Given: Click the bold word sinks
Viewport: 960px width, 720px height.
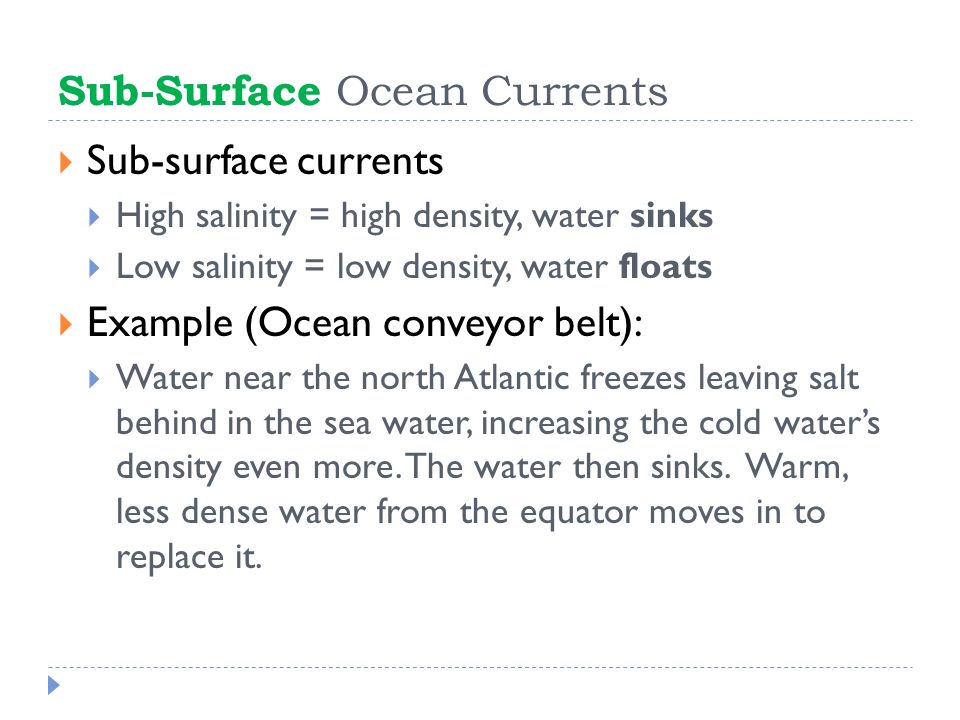Looking at the screenshot, I should click(672, 216).
